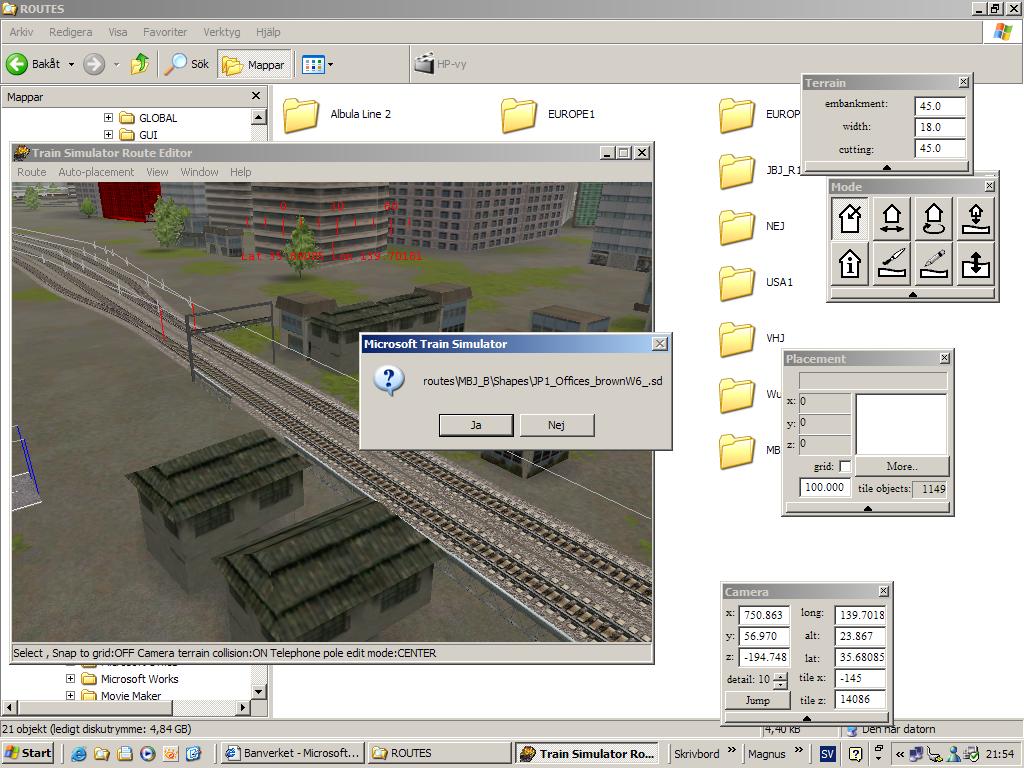The height and width of the screenshot is (768, 1024).
Task: Toggle the Mappar folders pane button
Action: 255,64
